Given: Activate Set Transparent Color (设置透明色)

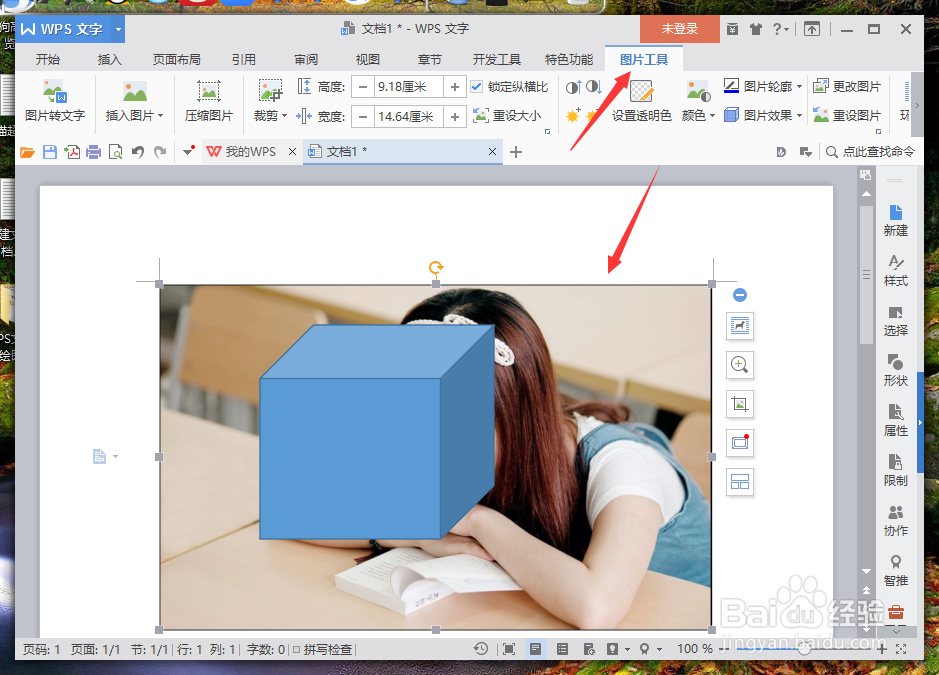Looking at the screenshot, I should (641, 115).
